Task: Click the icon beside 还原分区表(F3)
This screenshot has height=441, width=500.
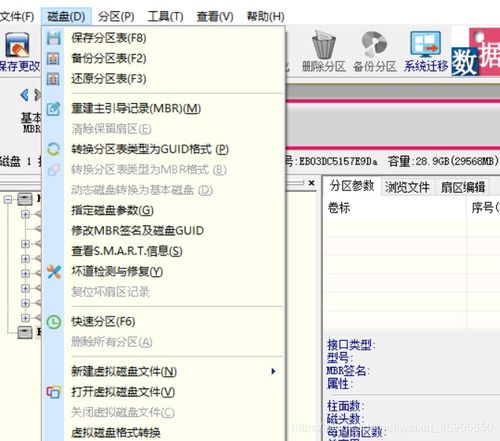Action: [x=53, y=79]
